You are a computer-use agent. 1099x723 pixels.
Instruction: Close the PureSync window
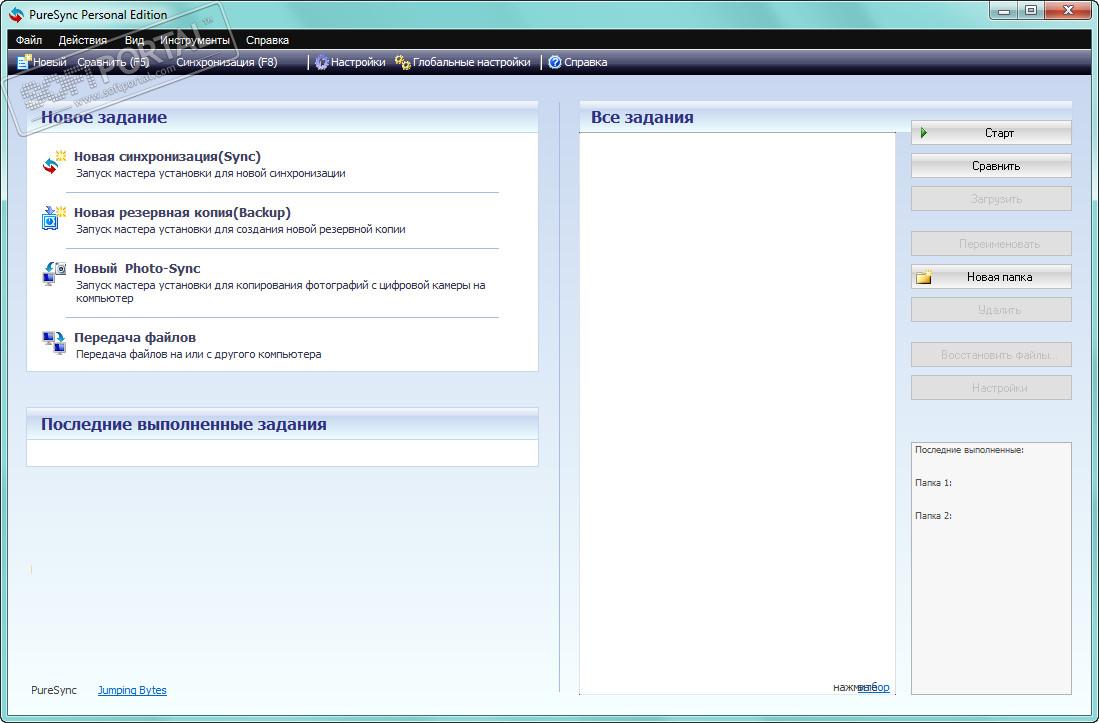point(1068,10)
